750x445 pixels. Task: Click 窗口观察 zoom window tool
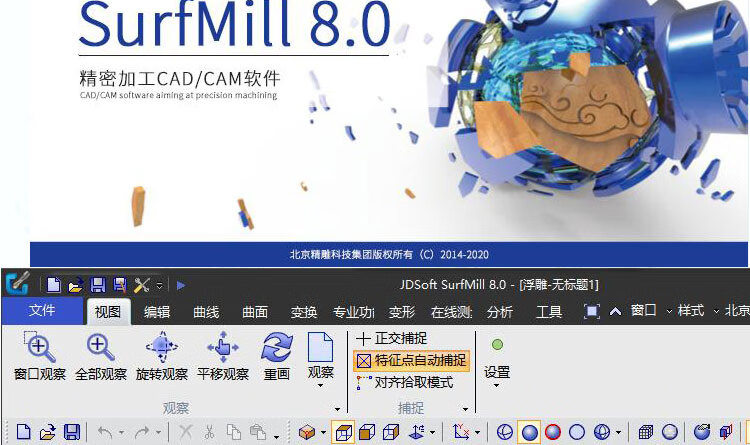point(40,356)
